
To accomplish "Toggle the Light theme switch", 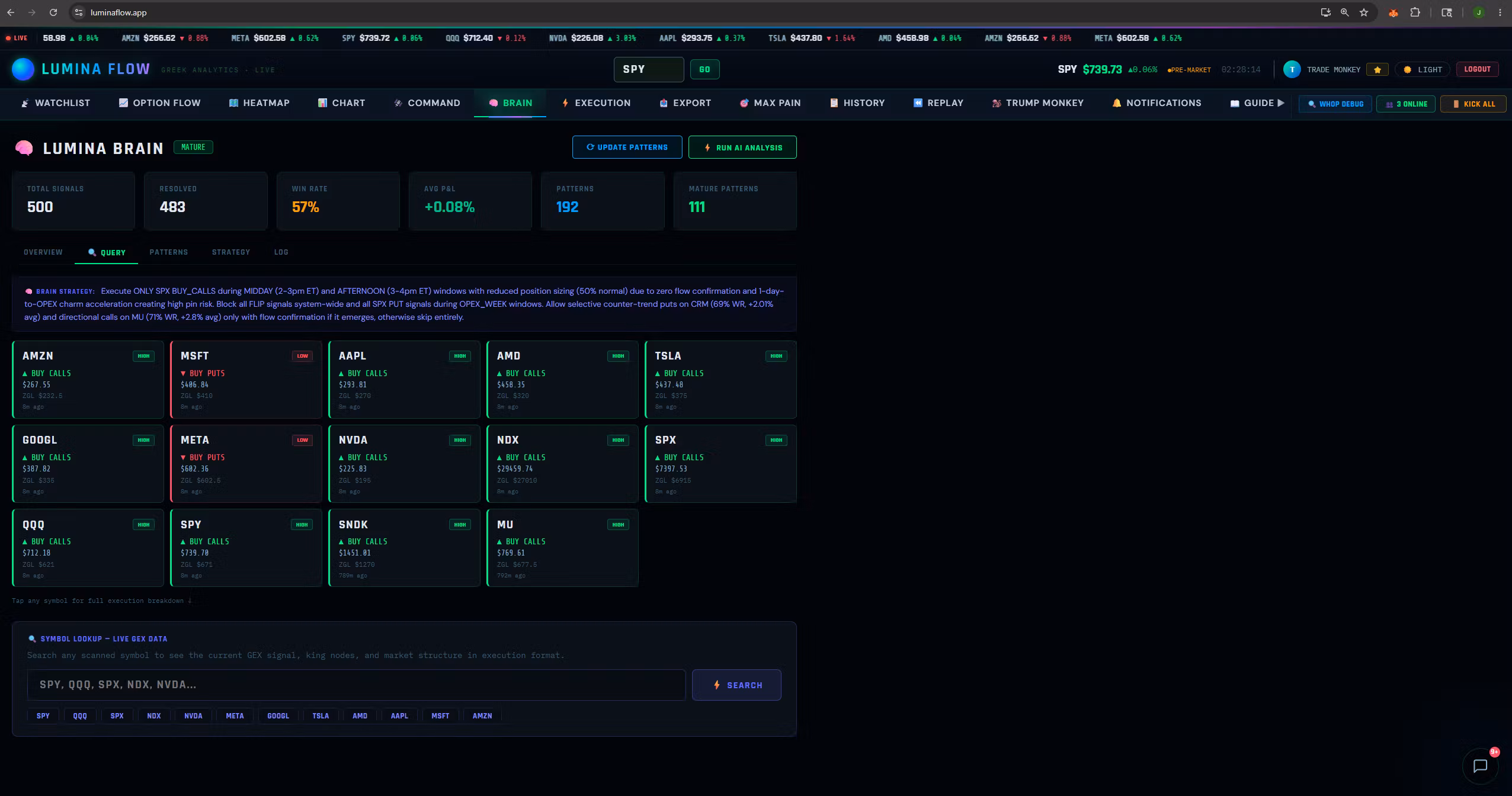I will pos(1423,69).
